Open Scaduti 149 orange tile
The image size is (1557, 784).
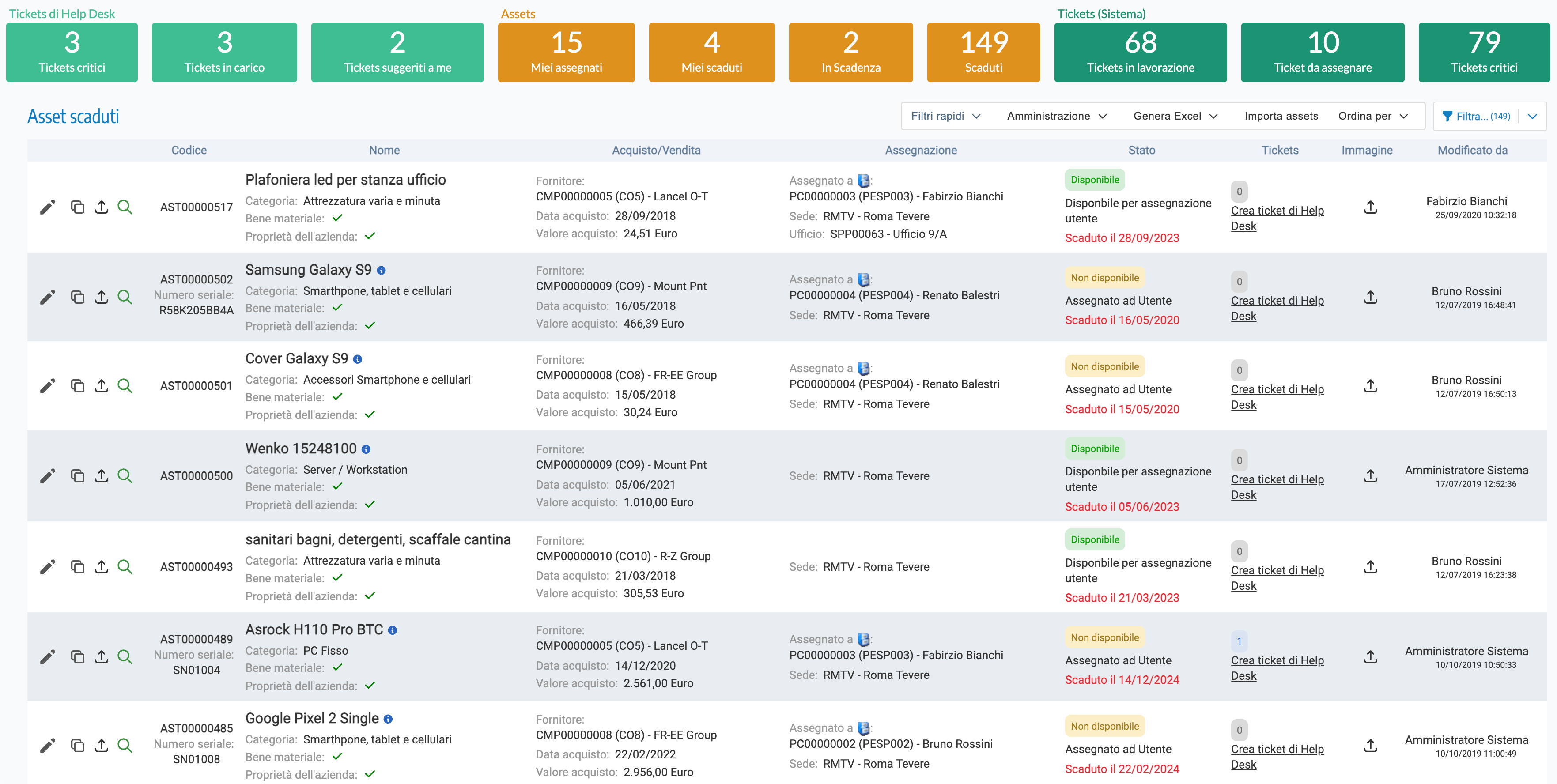[983, 53]
